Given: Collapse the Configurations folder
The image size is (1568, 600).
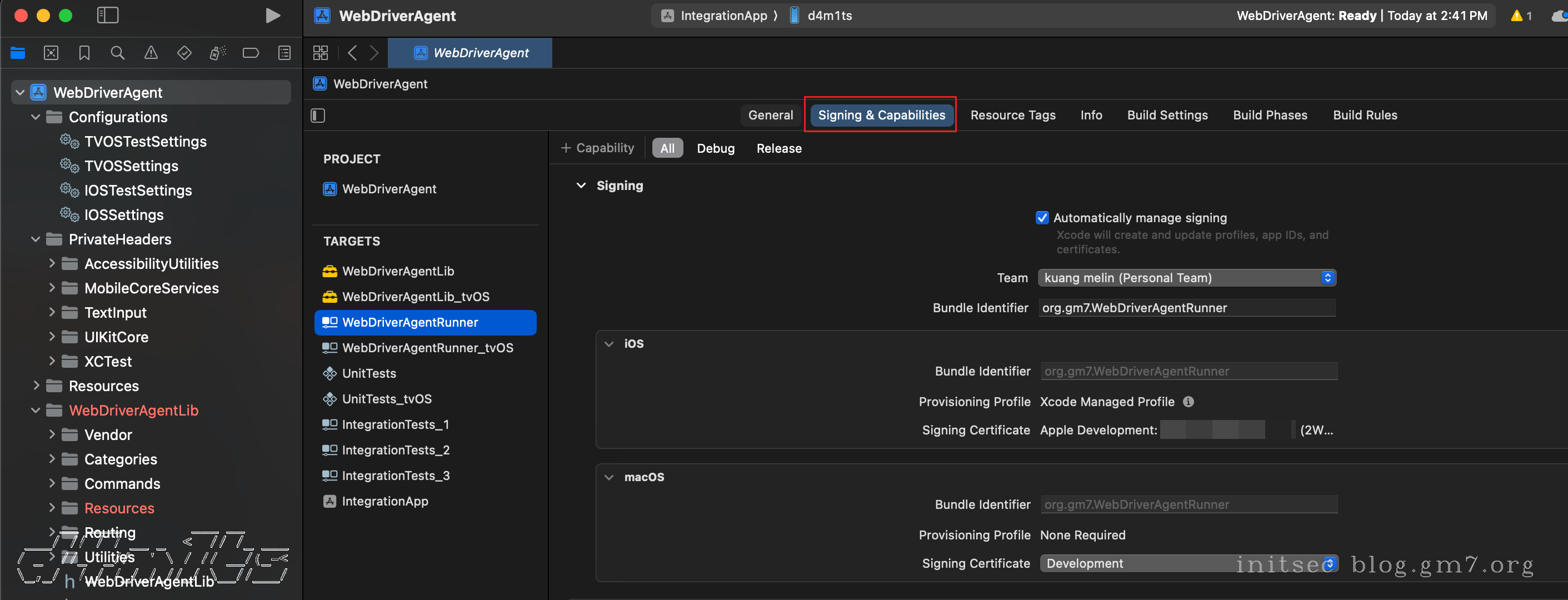Looking at the screenshot, I should coord(36,117).
